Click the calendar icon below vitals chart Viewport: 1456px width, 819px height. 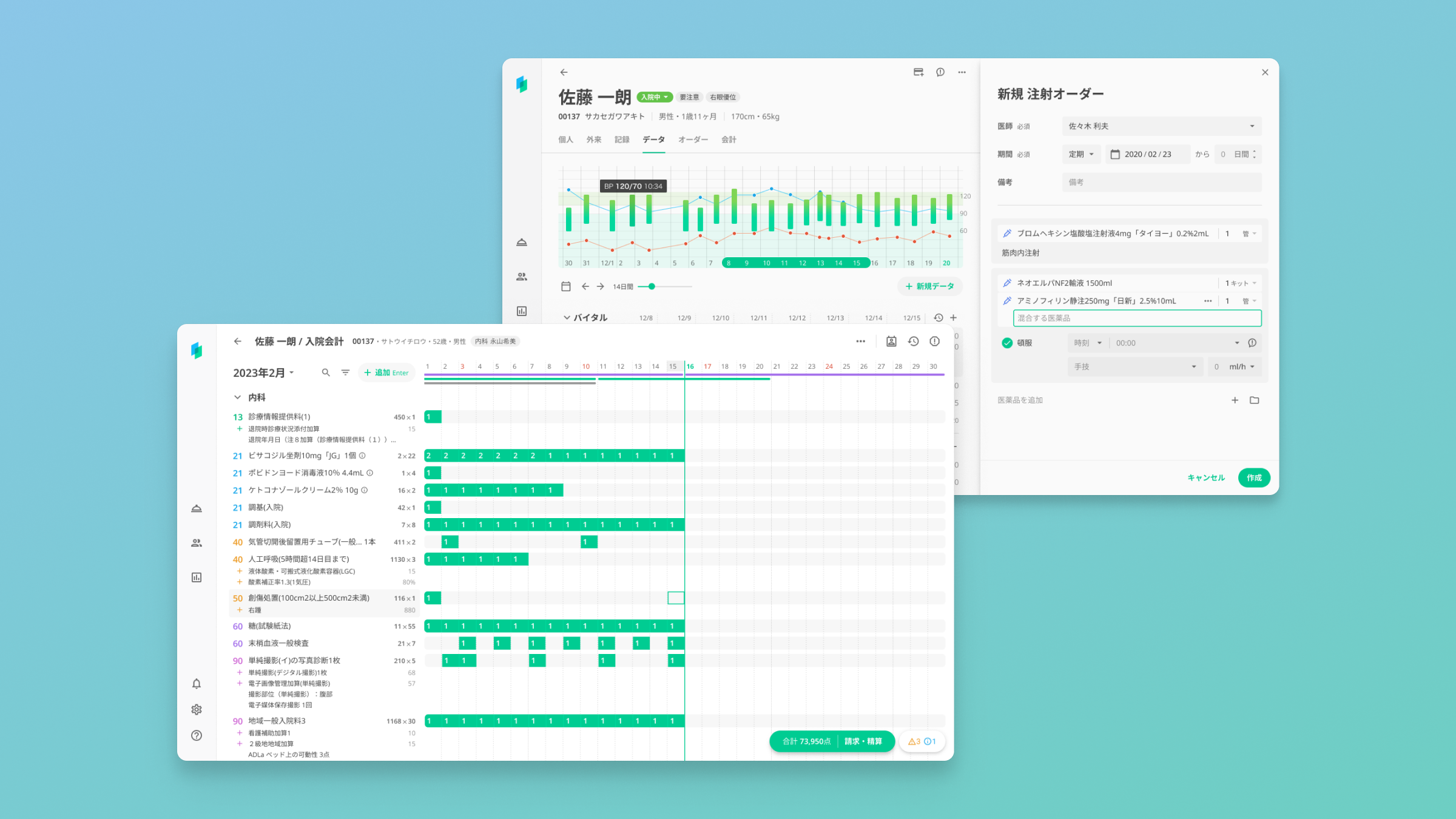click(565, 286)
